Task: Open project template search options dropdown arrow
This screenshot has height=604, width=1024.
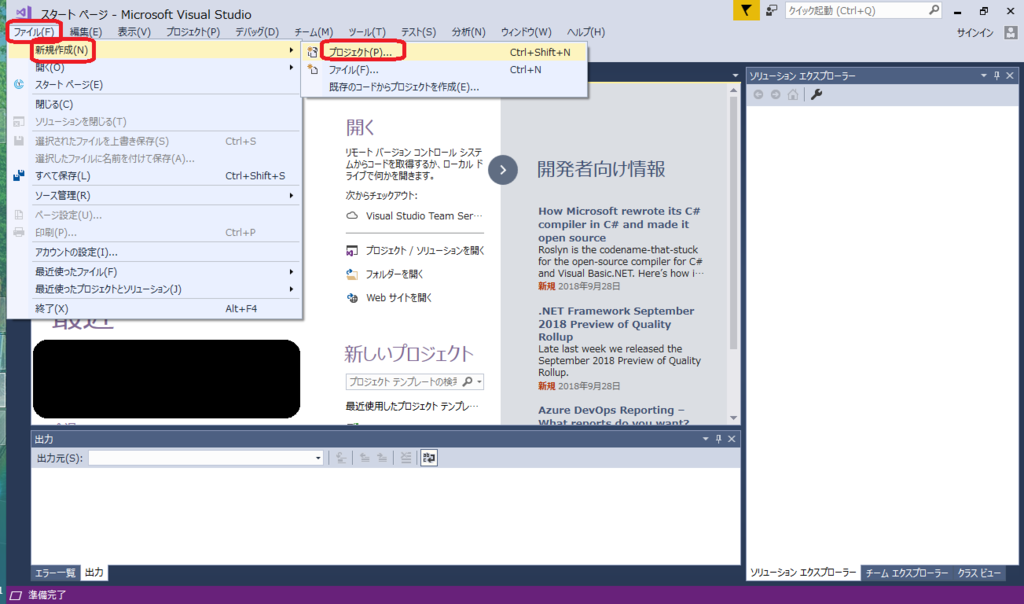Action: (479, 381)
